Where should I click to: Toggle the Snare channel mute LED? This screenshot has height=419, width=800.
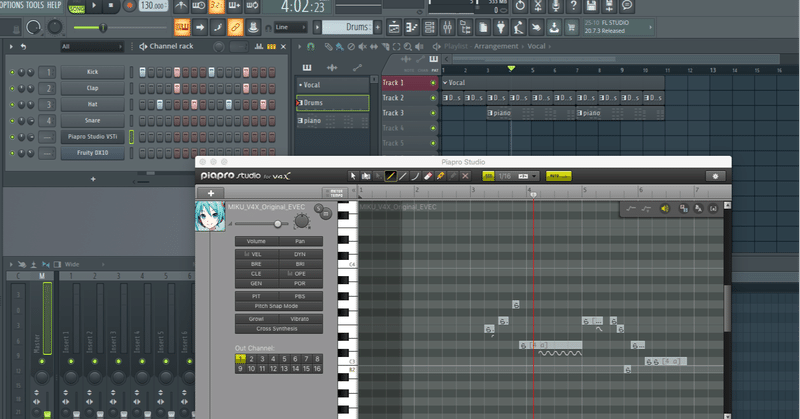pos(12,121)
